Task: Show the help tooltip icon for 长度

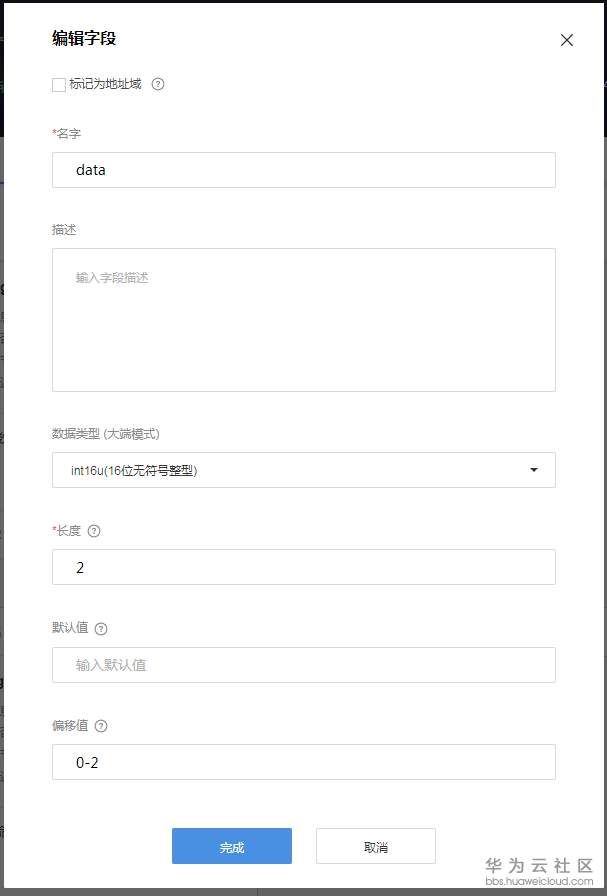Action: [94, 531]
